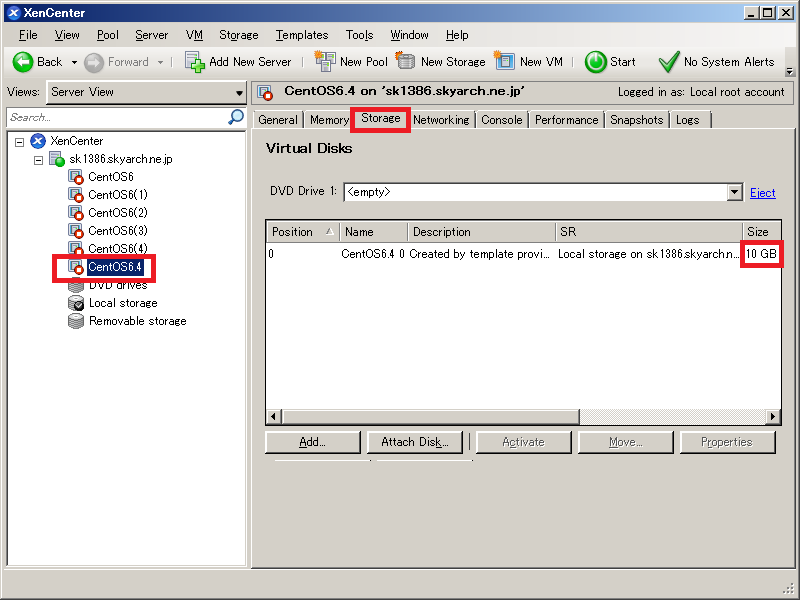Click the Attach Disk... button
The image size is (800, 600).
coord(415,442)
